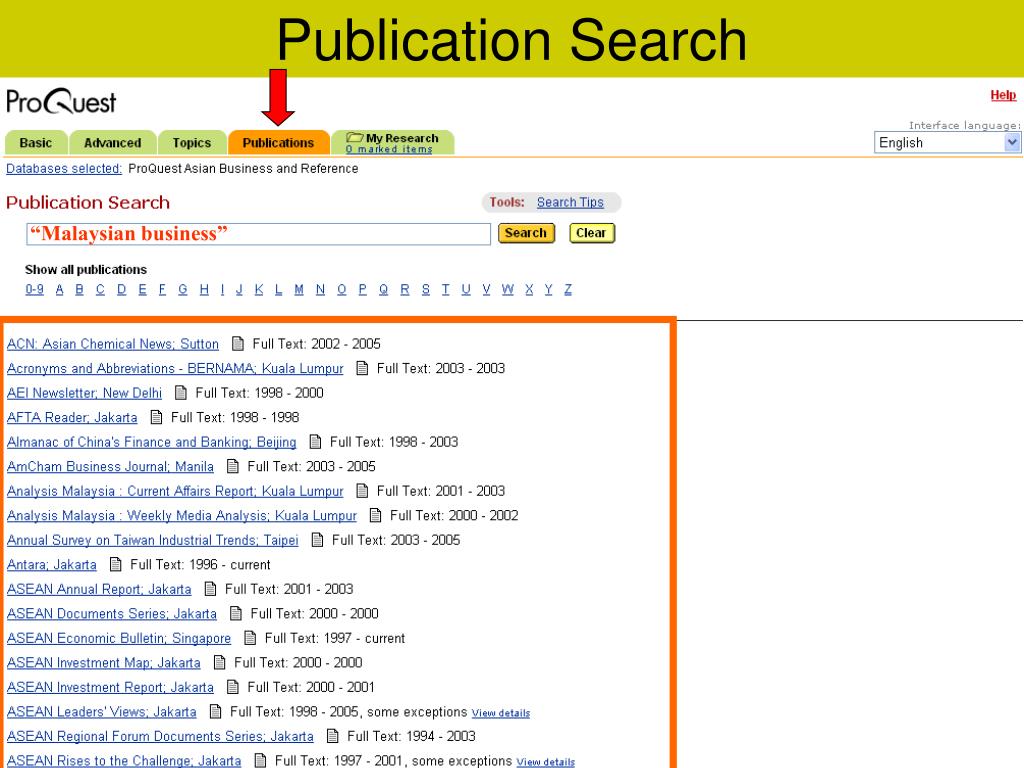Open Antara; Jakarta publication
The height and width of the screenshot is (768, 1024).
coord(52,565)
